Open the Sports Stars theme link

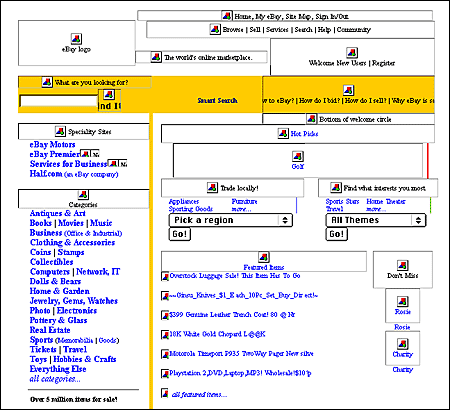(x=342, y=201)
